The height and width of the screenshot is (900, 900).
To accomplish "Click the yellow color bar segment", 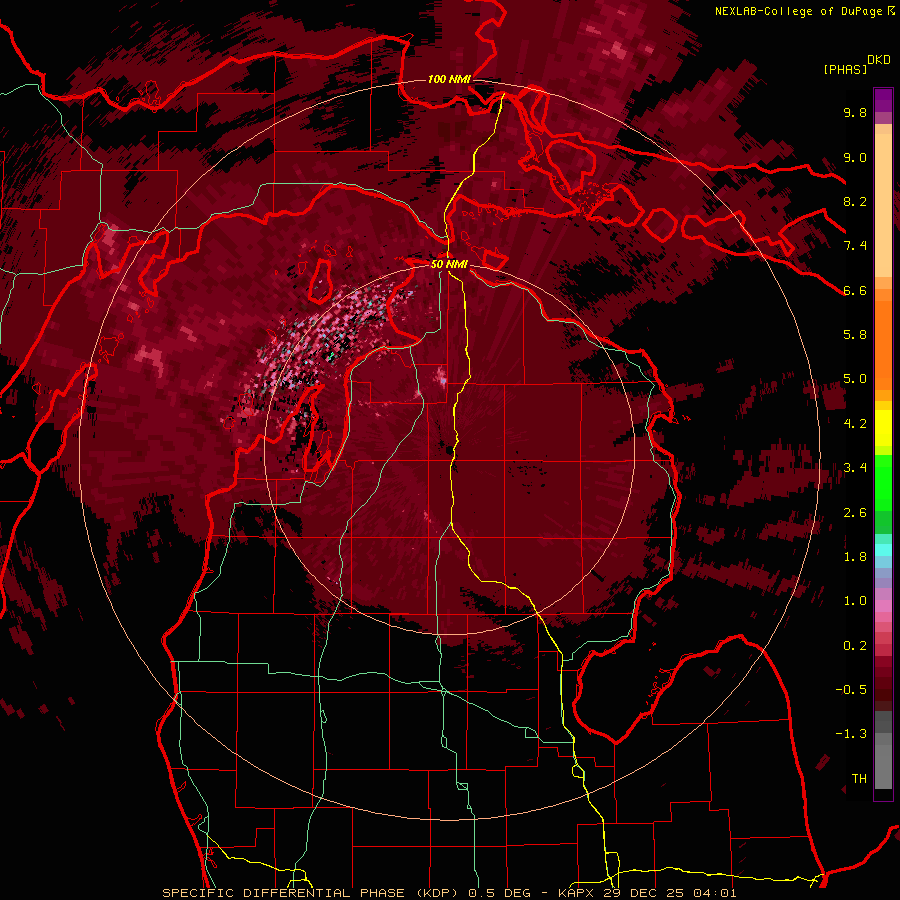I will [x=883, y=428].
